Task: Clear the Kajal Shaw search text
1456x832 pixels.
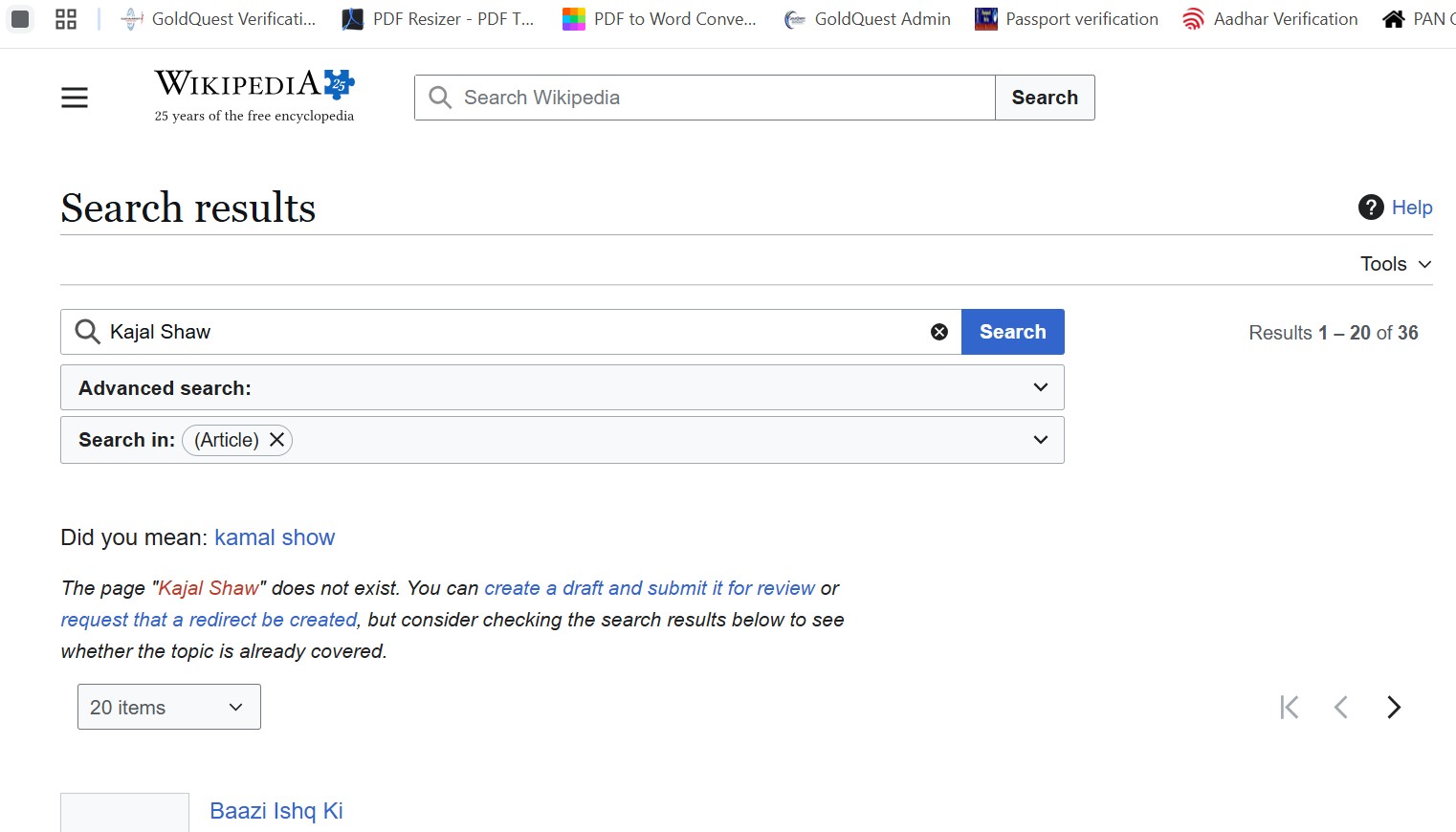Action: click(x=939, y=332)
